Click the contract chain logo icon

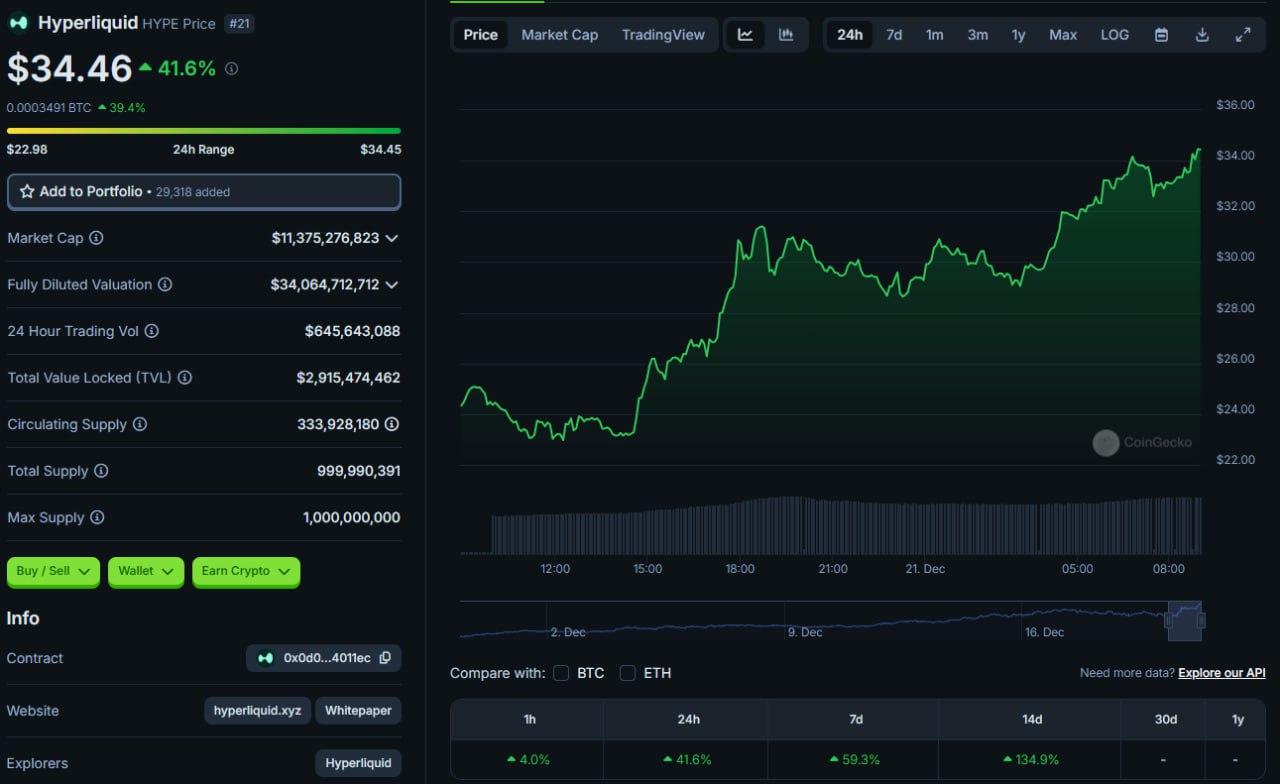click(x=265, y=658)
